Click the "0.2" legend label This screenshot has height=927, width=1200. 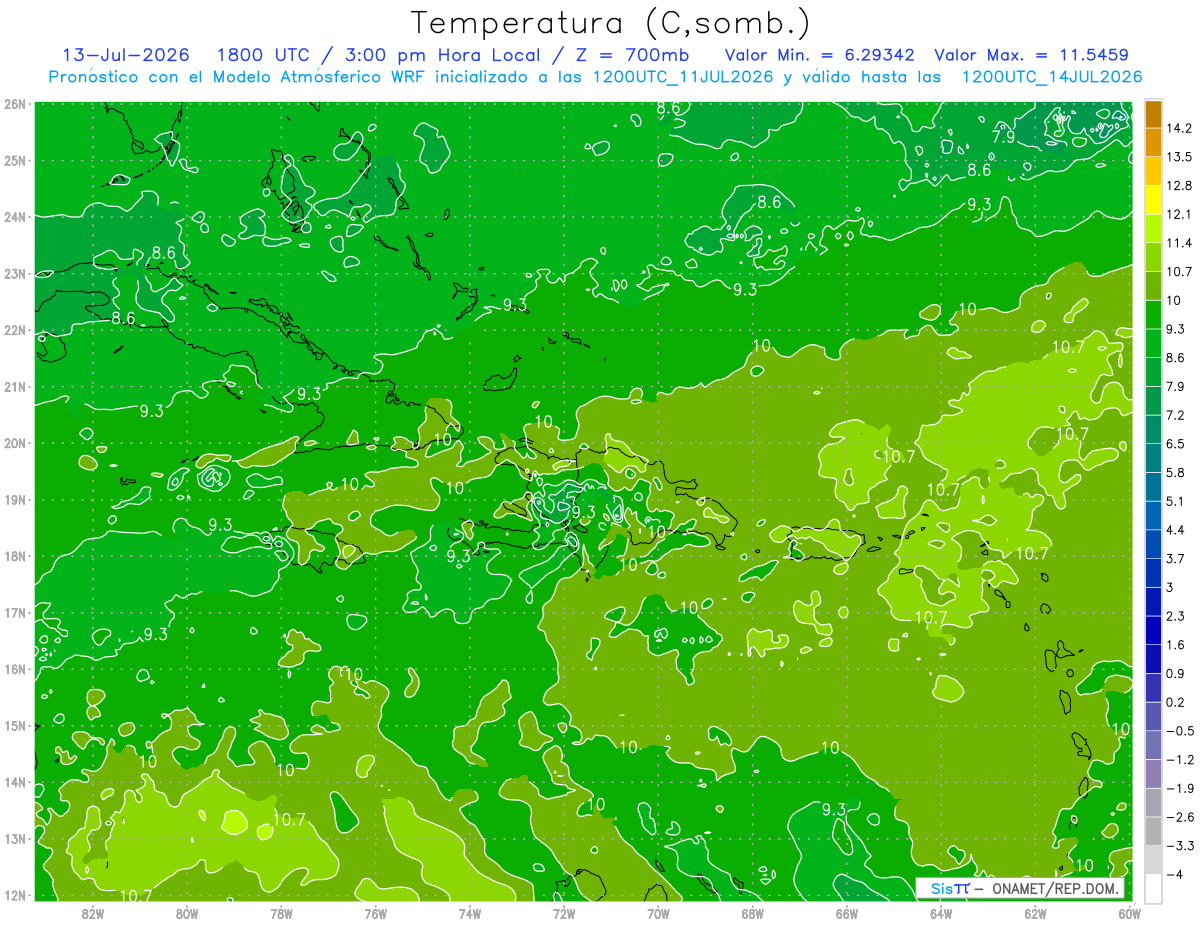[1176, 702]
